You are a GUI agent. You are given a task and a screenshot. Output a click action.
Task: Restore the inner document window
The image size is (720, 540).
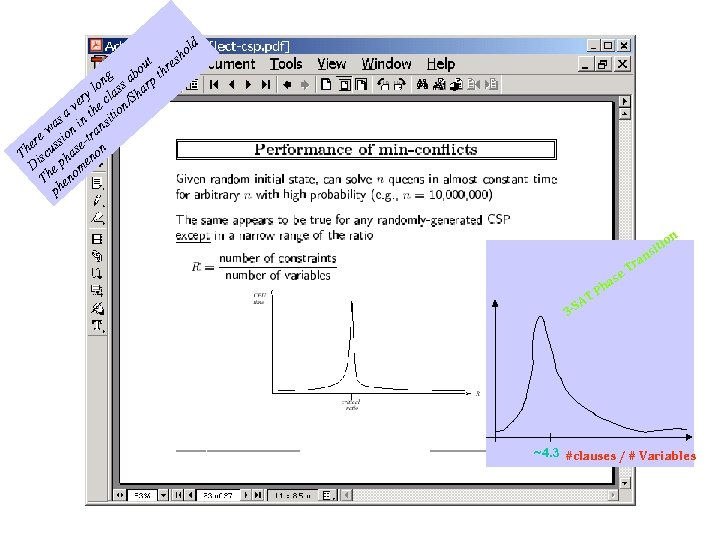(x=602, y=64)
